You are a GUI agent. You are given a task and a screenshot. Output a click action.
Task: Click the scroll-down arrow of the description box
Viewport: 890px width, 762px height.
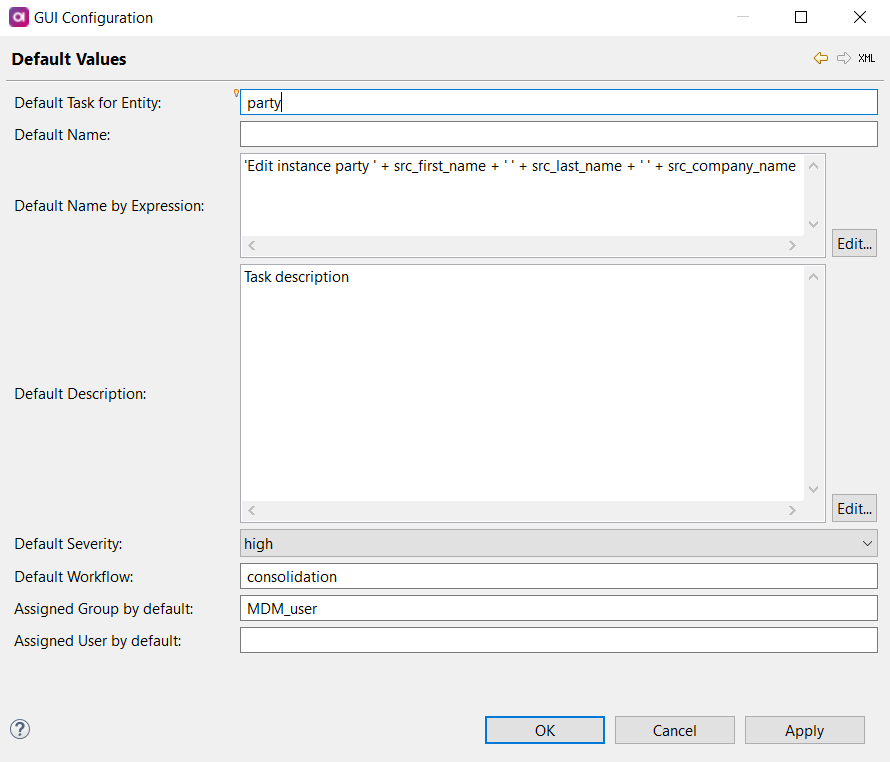(812, 490)
